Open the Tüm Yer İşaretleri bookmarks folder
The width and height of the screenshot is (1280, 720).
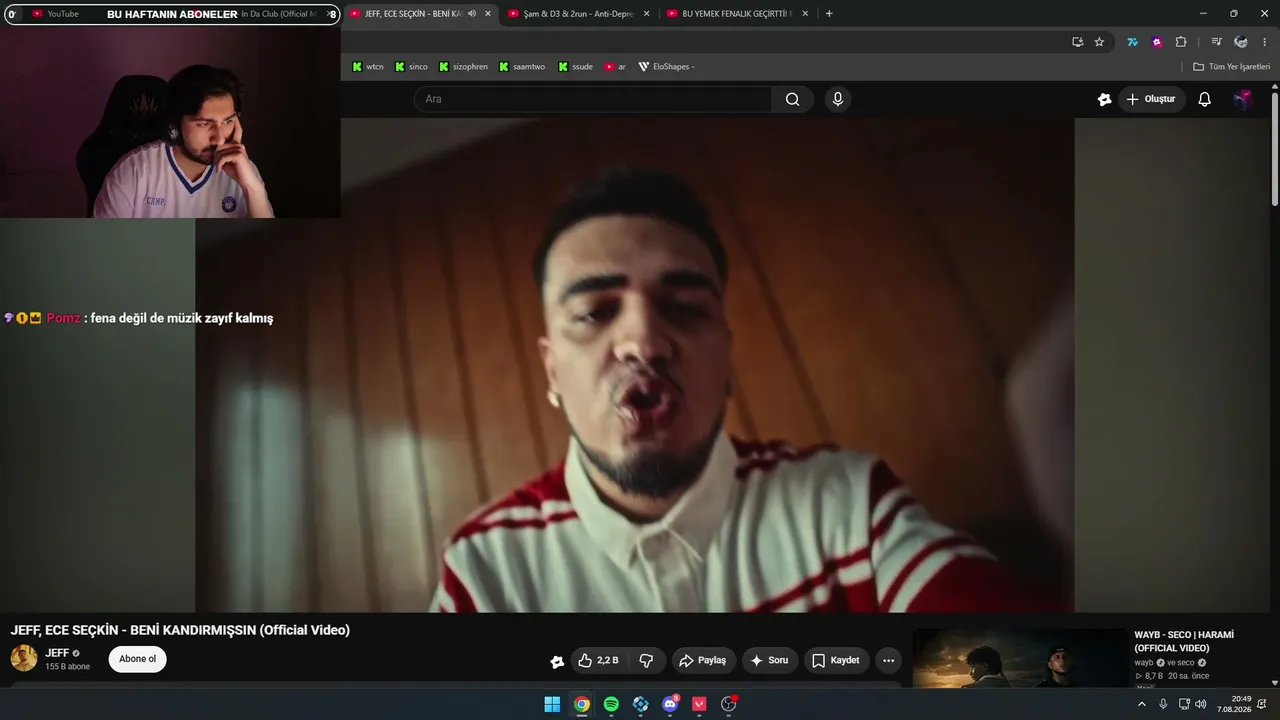[1231, 67]
